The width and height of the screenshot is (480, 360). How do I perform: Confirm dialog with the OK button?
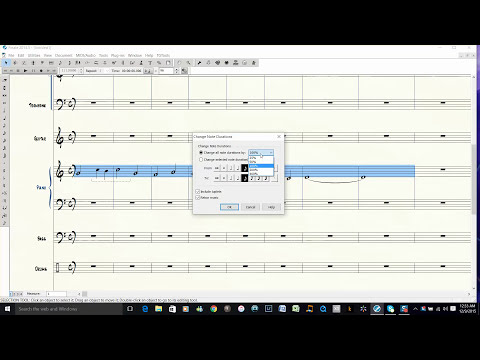pyautogui.click(x=229, y=207)
